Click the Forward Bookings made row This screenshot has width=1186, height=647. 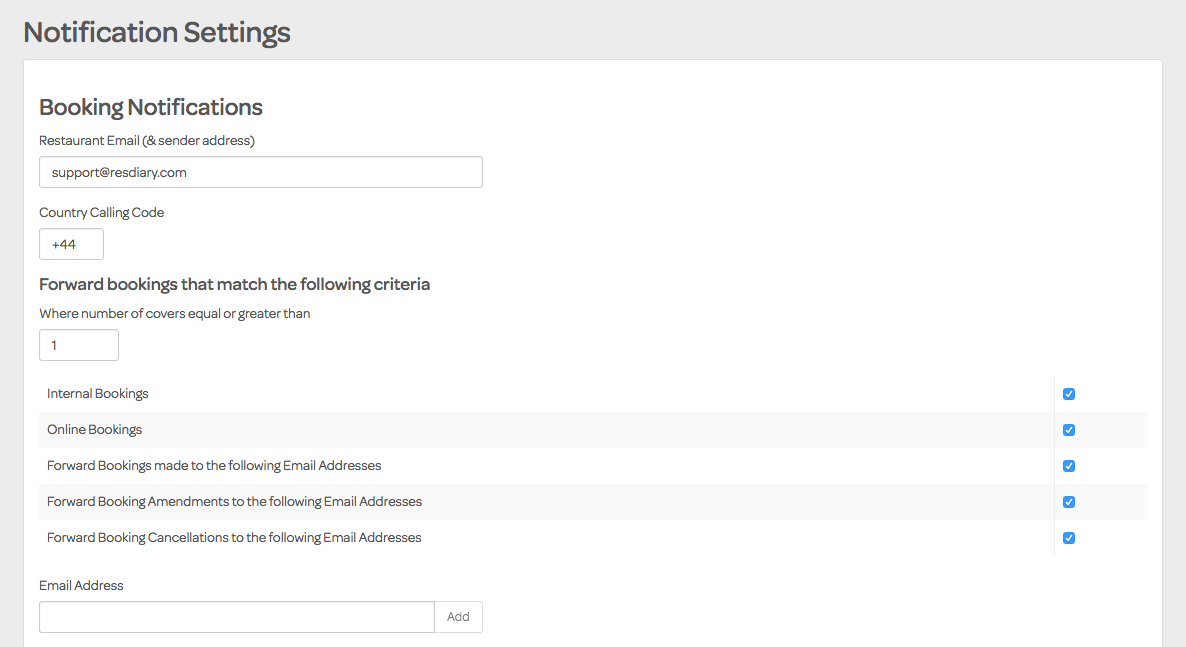click(x=214, y=465)
